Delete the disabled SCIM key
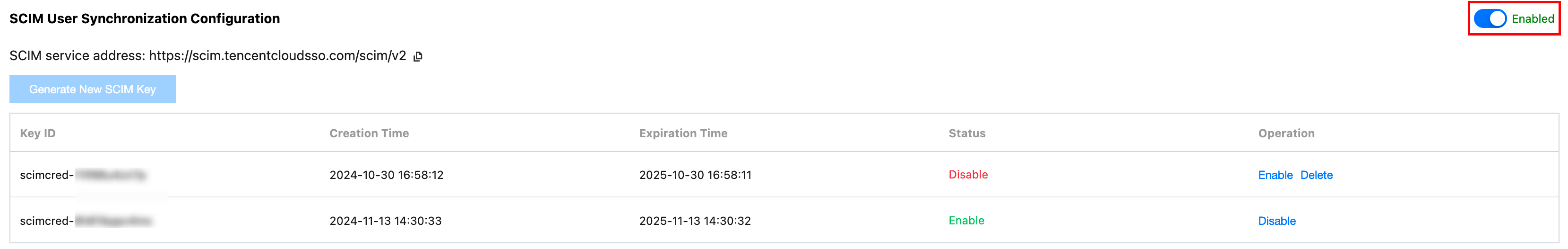1568x249 pixels. click(x=1316, y=175)
